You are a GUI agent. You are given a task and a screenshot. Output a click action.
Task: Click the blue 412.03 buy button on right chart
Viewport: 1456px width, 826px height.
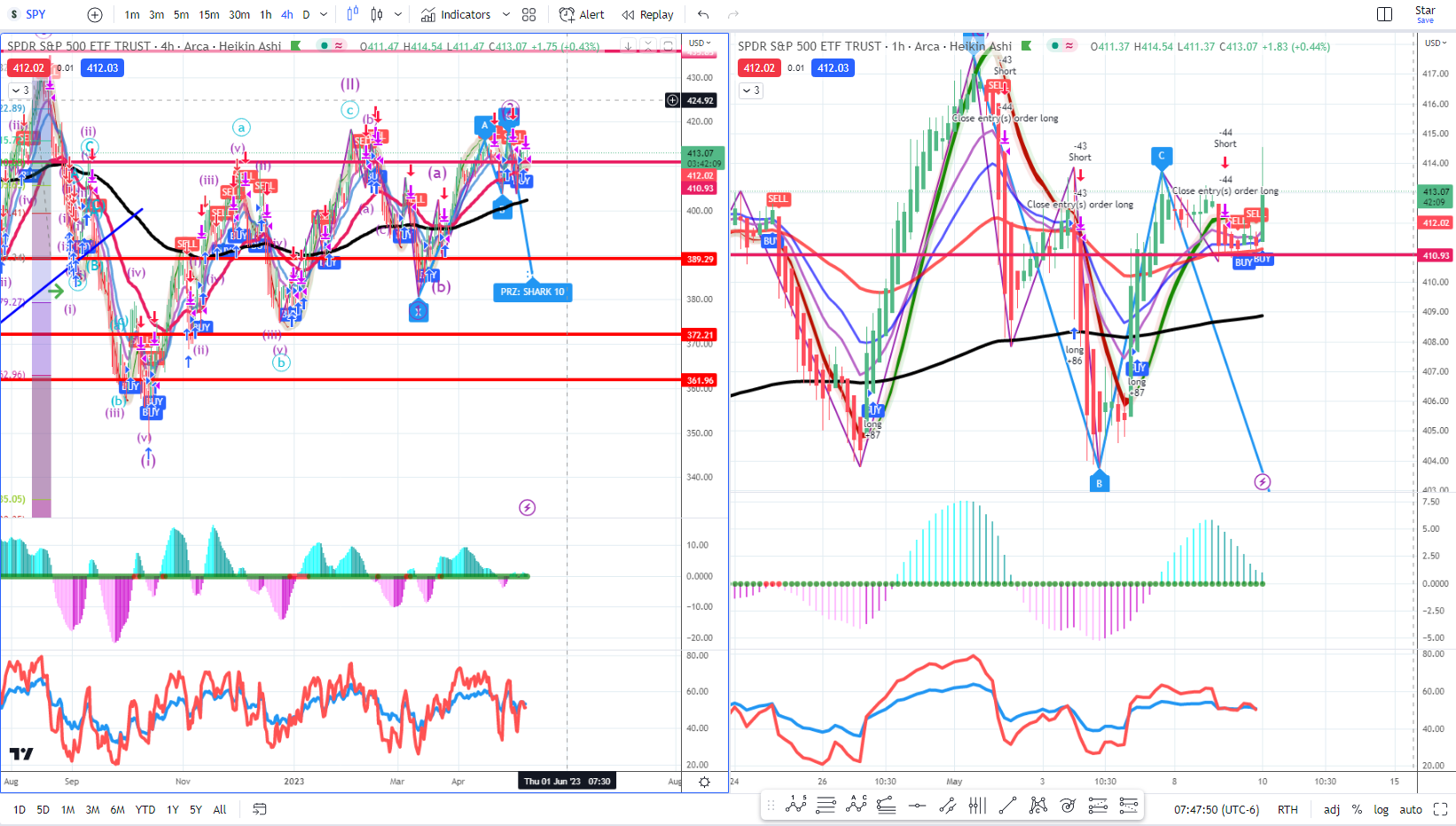(x=833, y=68)
